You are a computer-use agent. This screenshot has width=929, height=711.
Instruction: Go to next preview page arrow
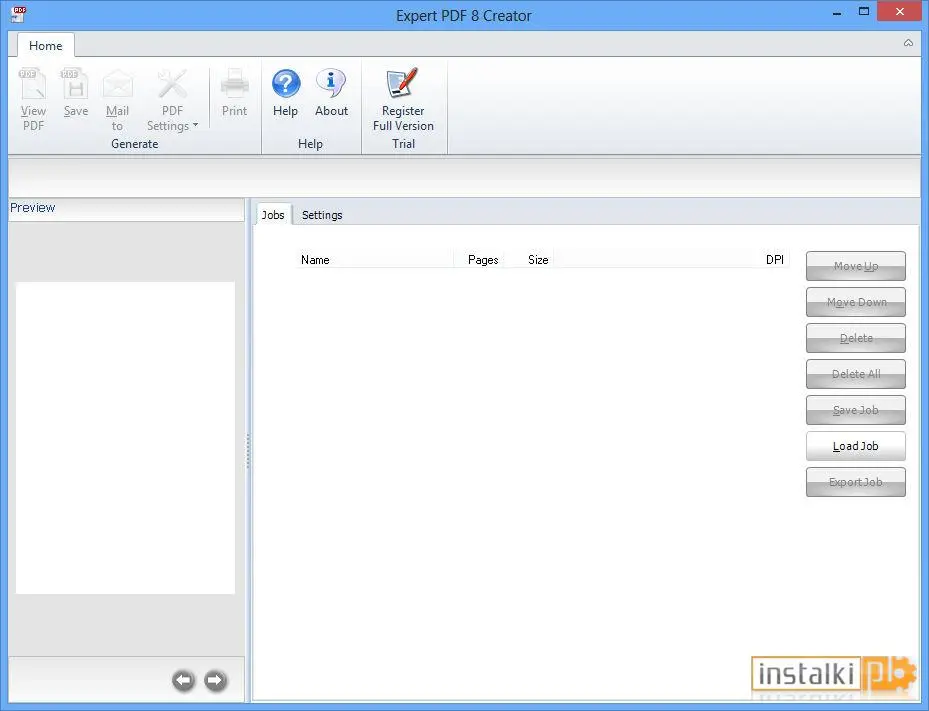point(215,680)
